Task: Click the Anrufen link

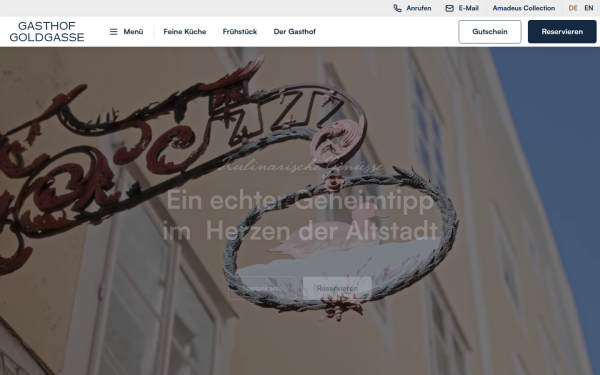Action: [x=419, y=8]
